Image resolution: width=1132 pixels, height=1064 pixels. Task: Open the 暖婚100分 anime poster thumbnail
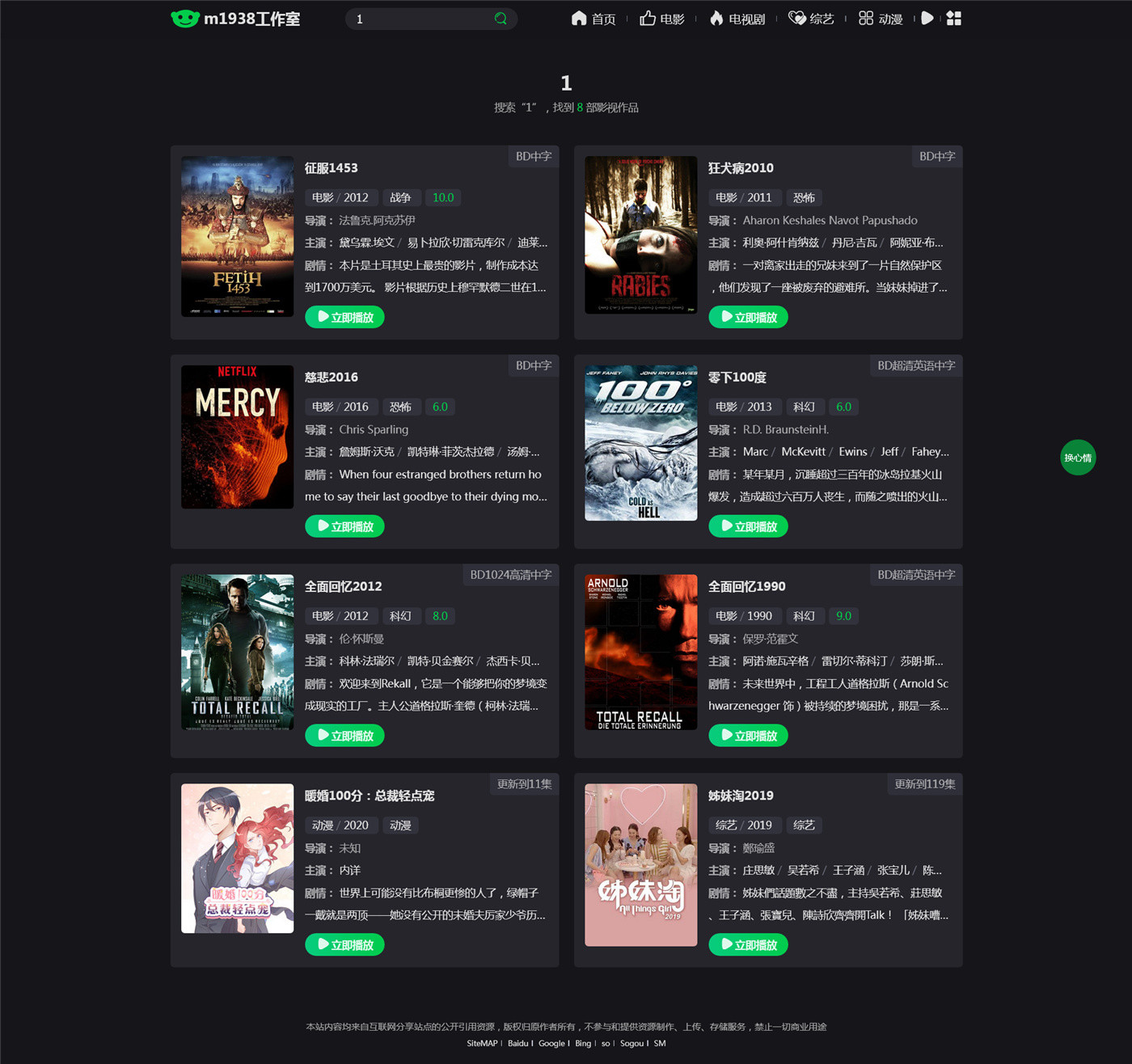[238, 859]
